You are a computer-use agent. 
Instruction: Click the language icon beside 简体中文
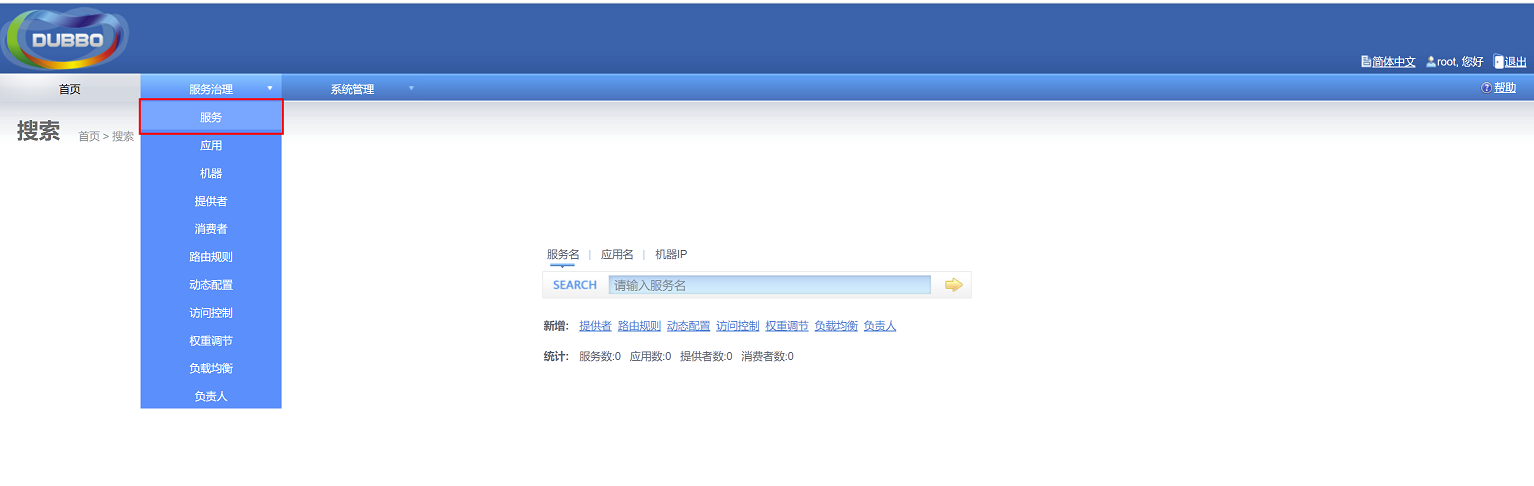click(x=1366, y=62)
